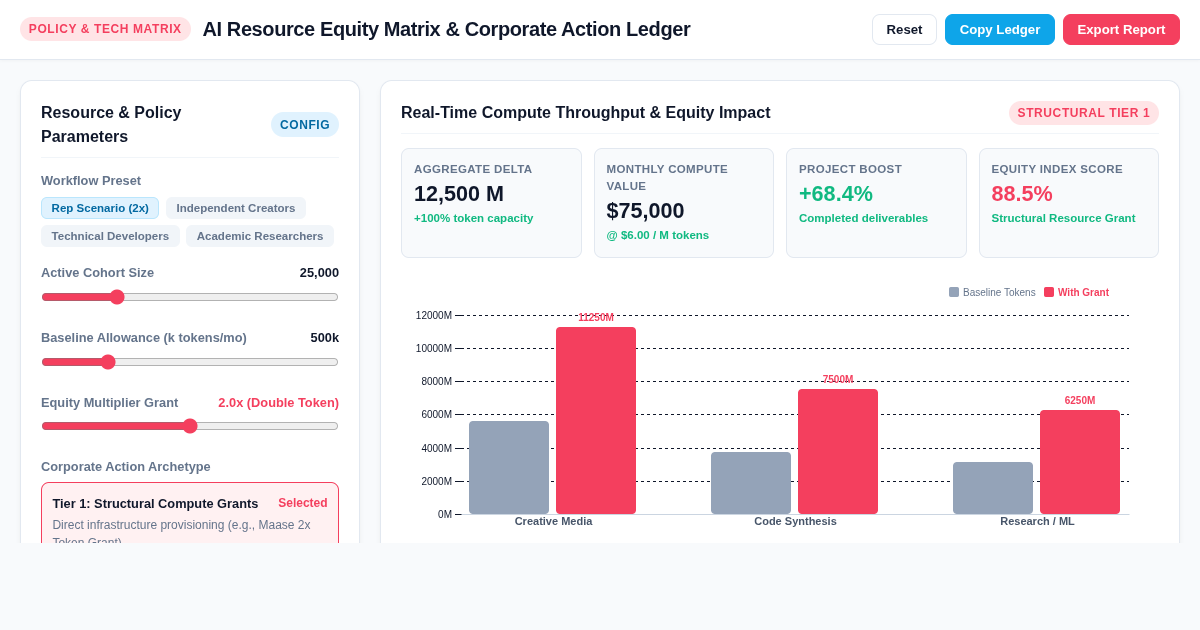Click the Creative Media baseline bar
This screenshot has height=630, width=1200.
[x=509, y=467]
